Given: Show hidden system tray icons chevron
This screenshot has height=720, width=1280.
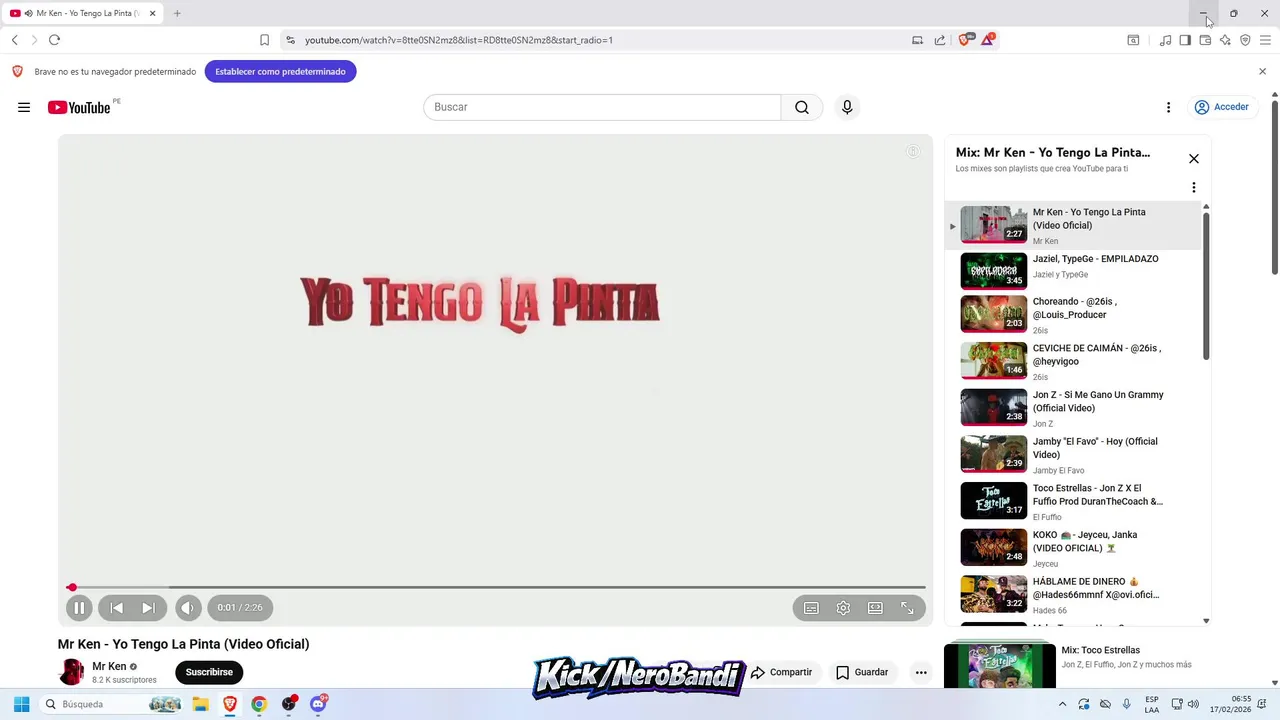Looking at the screenshot, I should pyautogui.click(x=1062, y=704).
